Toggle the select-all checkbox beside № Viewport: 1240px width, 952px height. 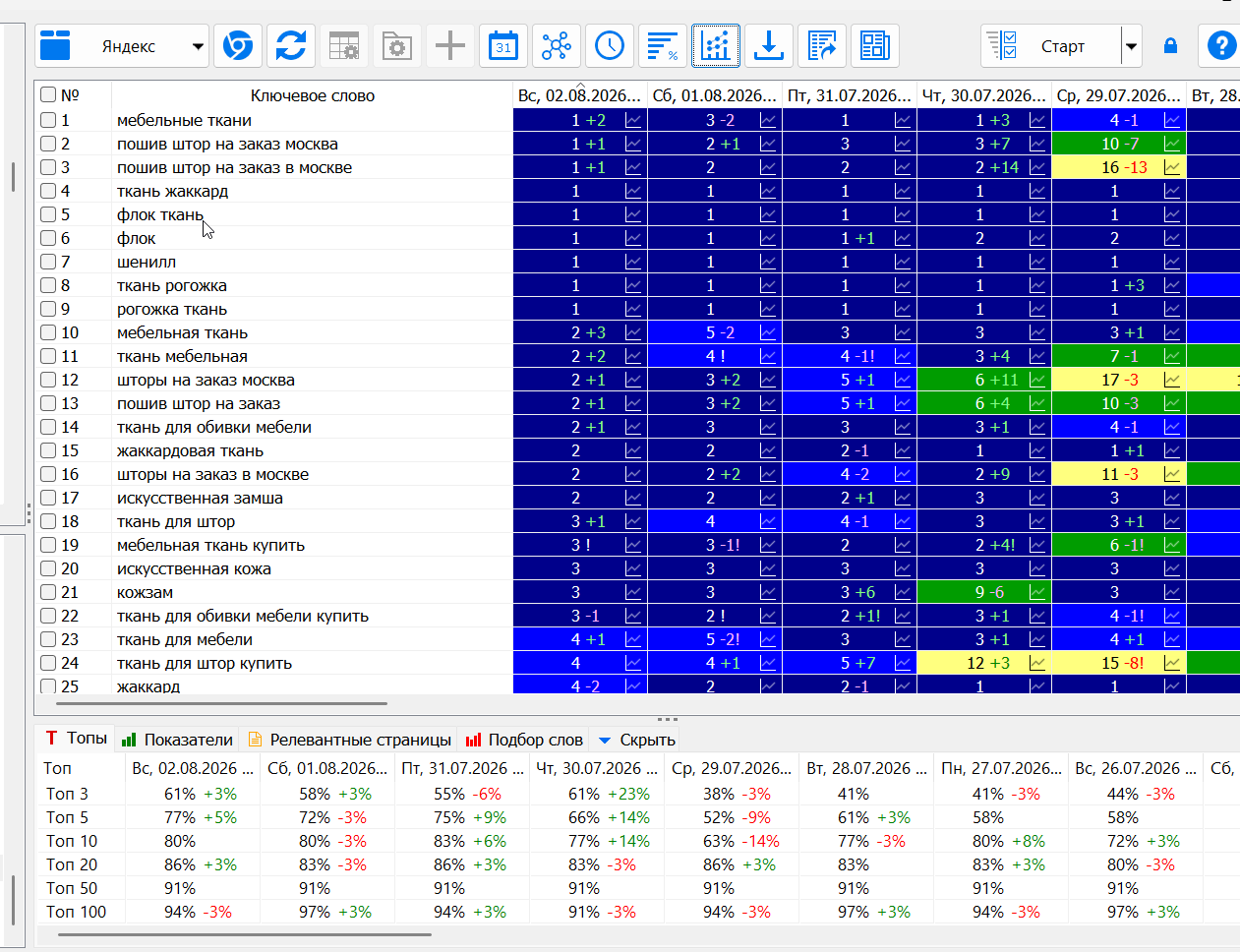point(48,94)
